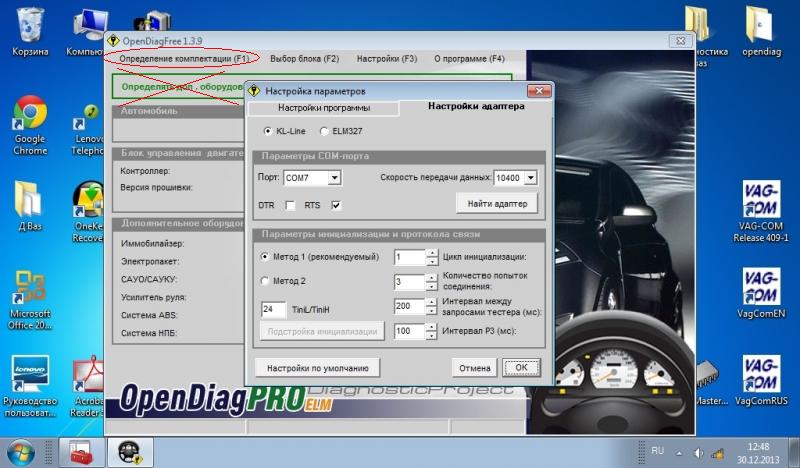This screenshot has height=468, width=800.
Task: Click the Интервал P3 value field
Action: (x=410, y=331)
